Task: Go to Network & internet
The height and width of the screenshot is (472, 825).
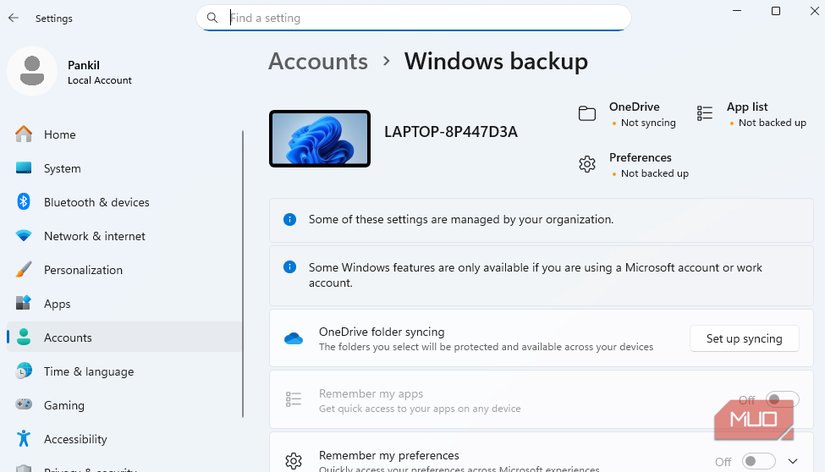Action: click(94, 236)
